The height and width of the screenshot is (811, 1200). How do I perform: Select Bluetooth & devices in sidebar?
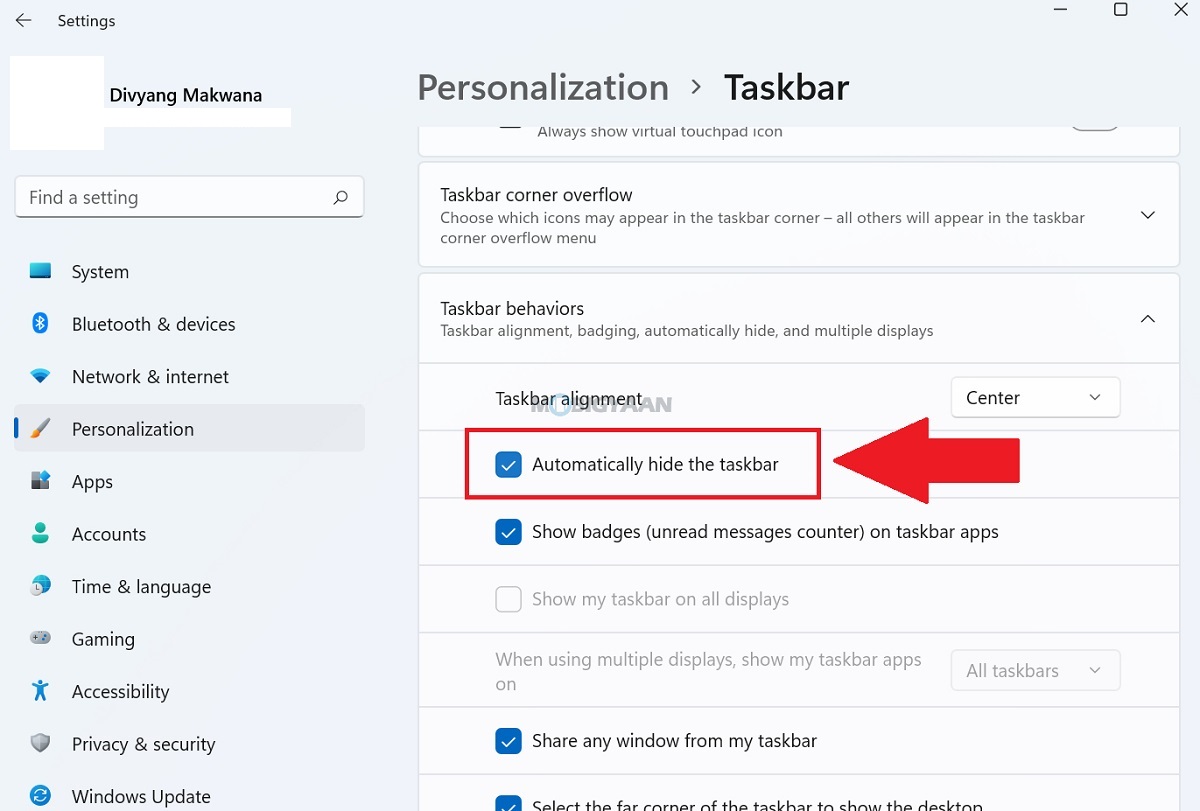(153, 323)
